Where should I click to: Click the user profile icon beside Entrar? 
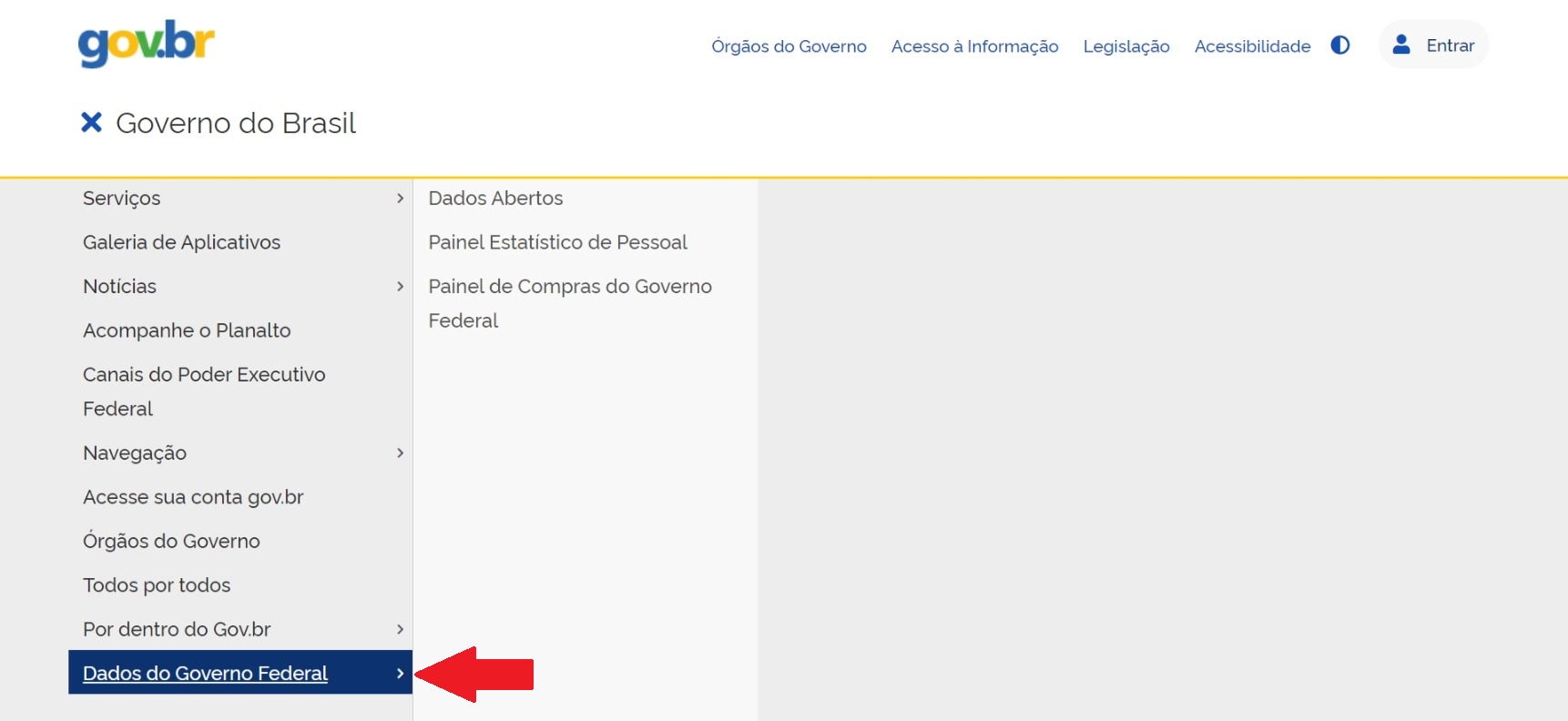coord(1400,44)
